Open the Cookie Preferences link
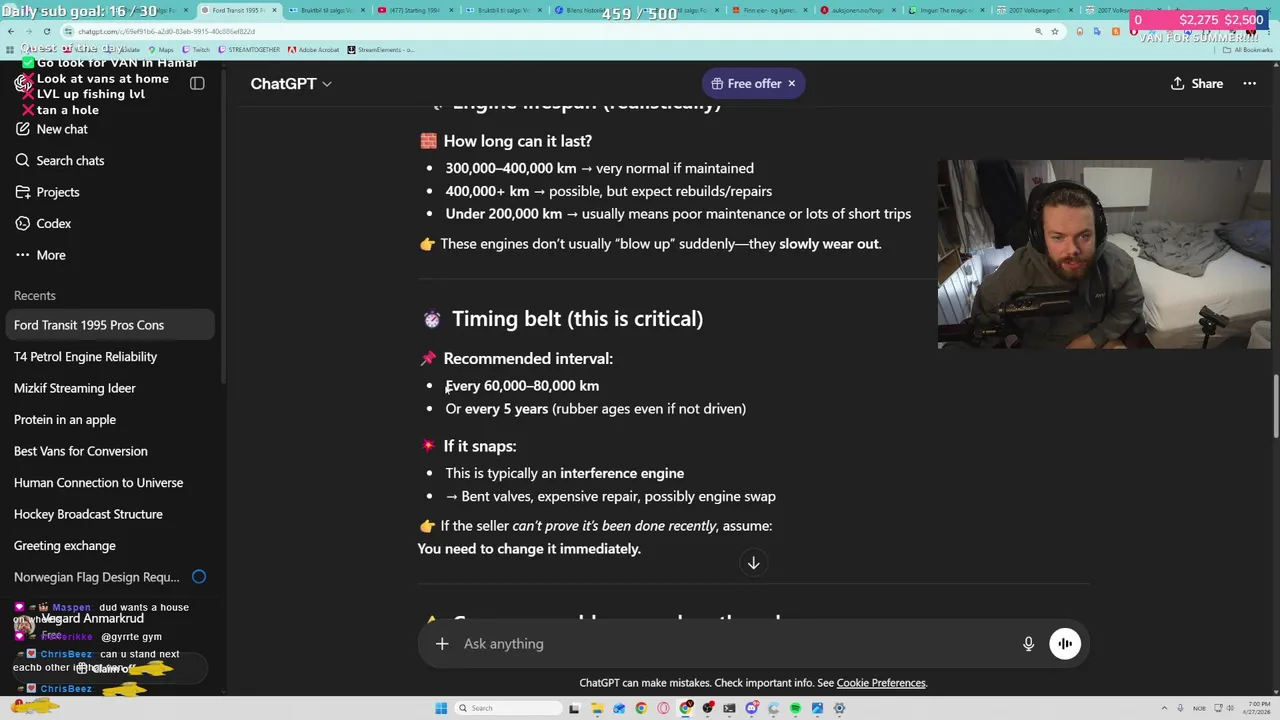Image resolution: width=1280 pixels, height=720 pixels. [x=881, y=683]
